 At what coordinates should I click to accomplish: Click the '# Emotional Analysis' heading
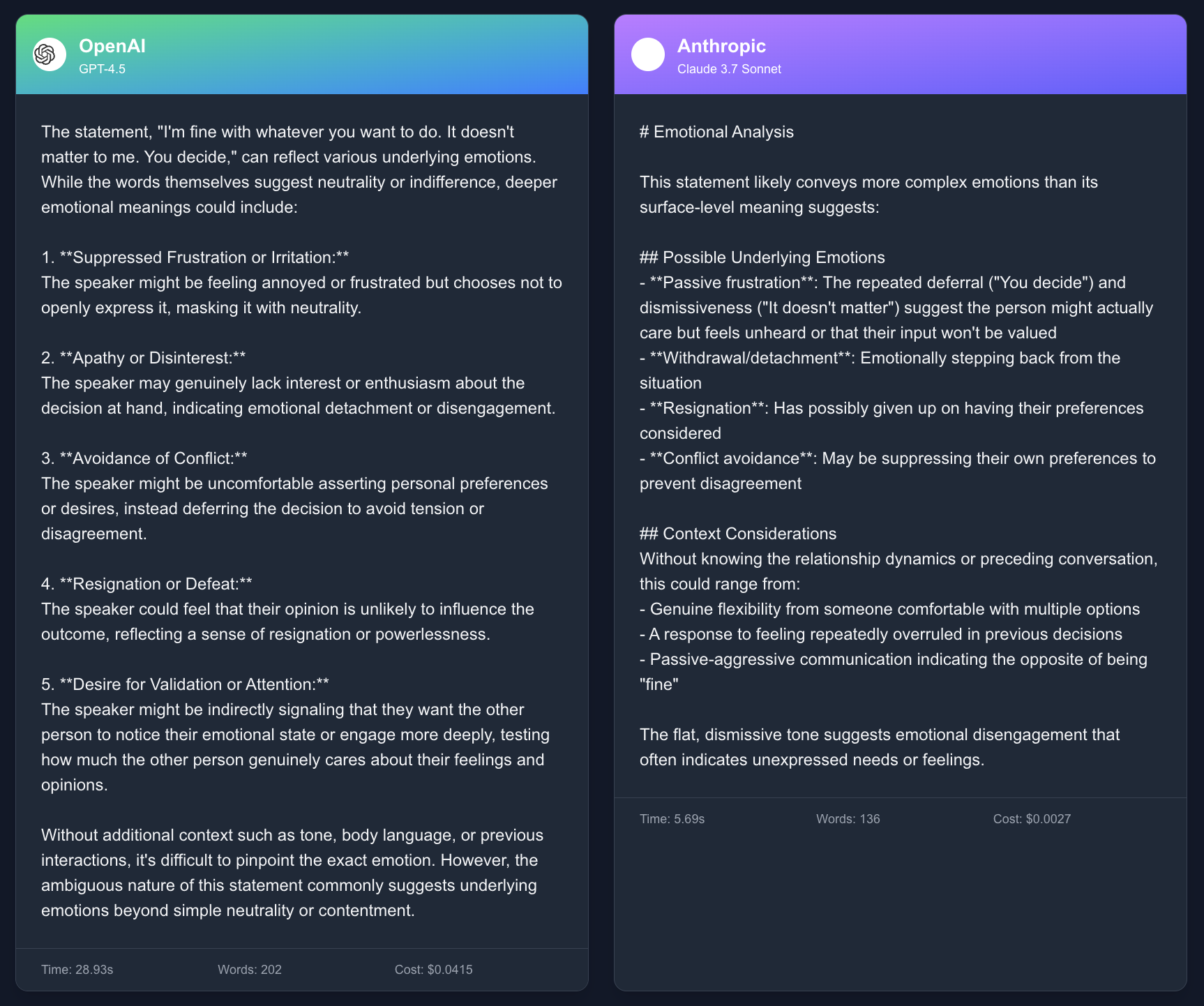click(x=716, y=132)
